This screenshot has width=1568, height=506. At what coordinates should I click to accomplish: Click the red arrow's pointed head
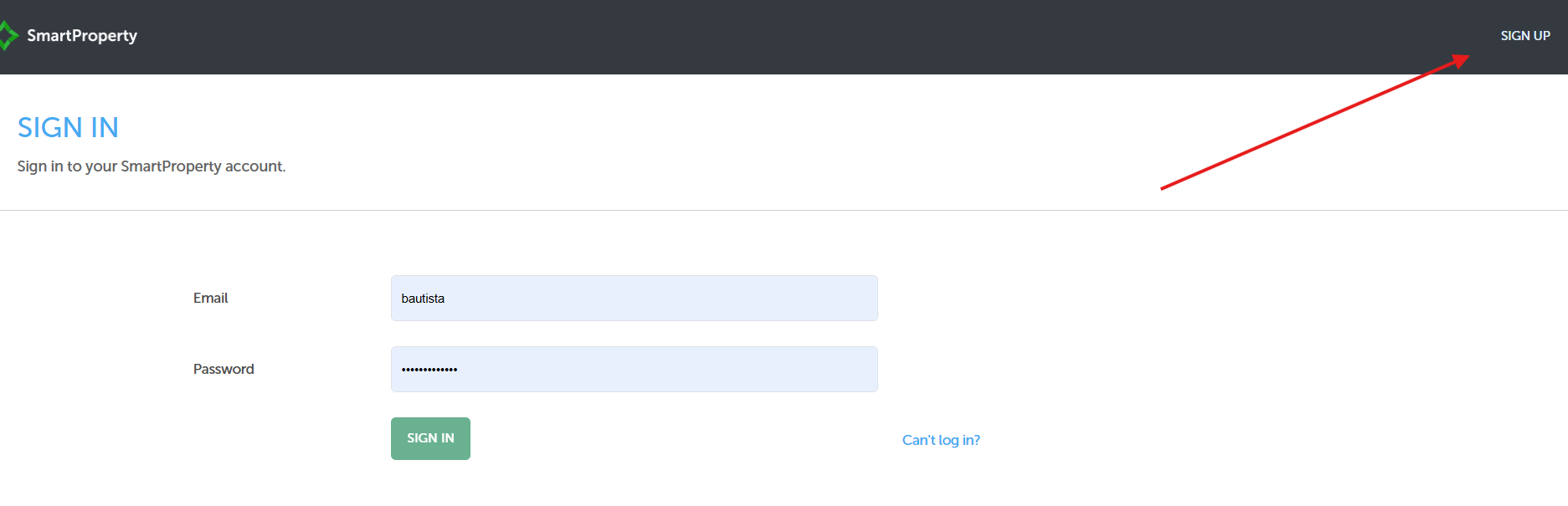[x=1461, y=60]
